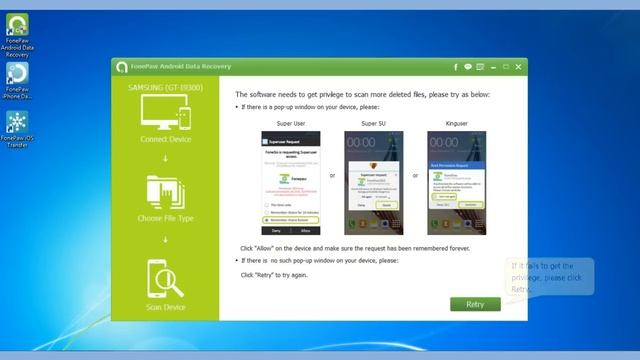
Task: Open FonePaw iPhone Data Recovery desktop shortcut
Action: pyautogui.click(x=17, y=81)
